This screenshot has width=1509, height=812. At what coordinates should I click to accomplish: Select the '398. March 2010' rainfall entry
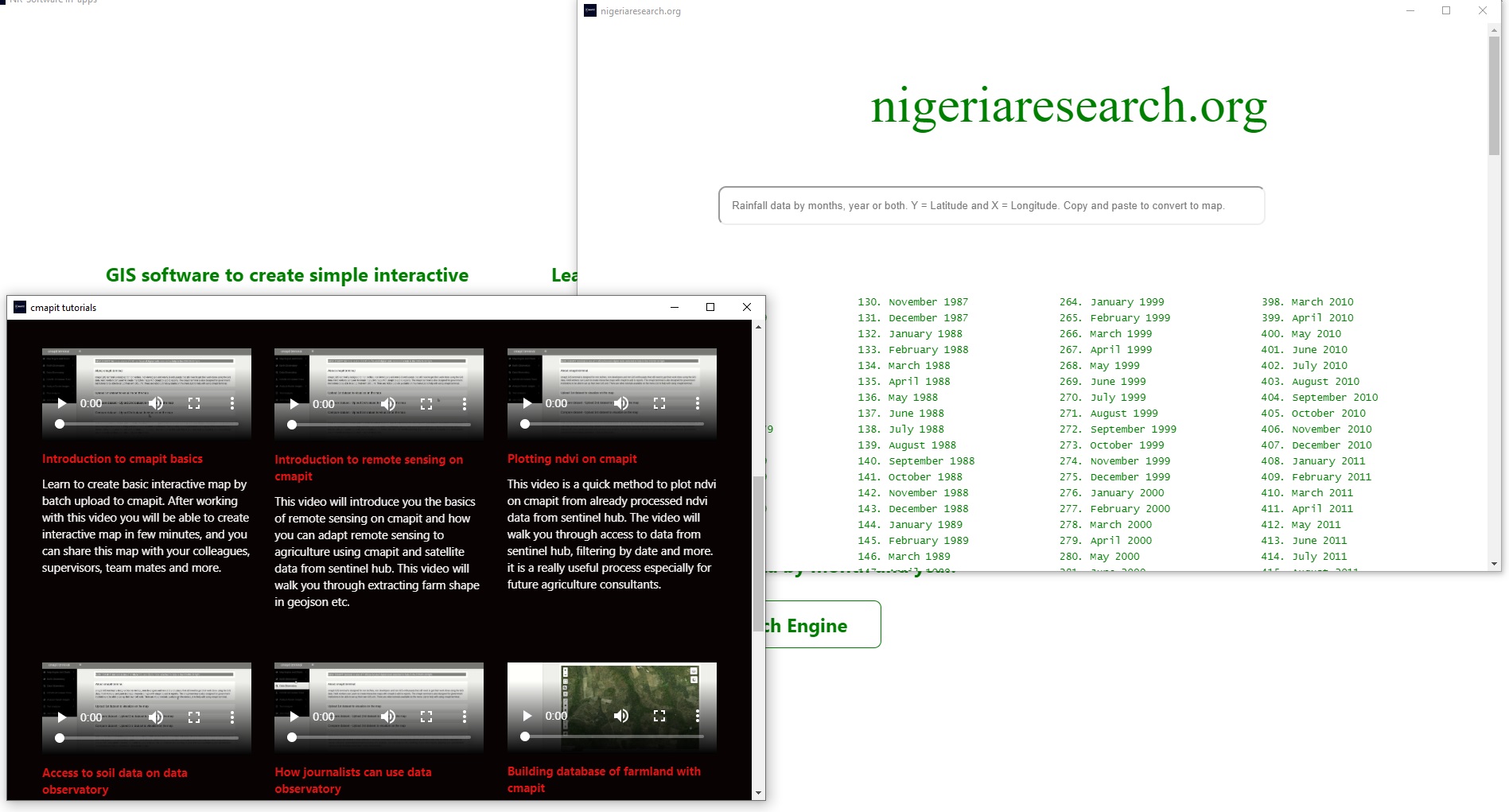pos(1307,302)
